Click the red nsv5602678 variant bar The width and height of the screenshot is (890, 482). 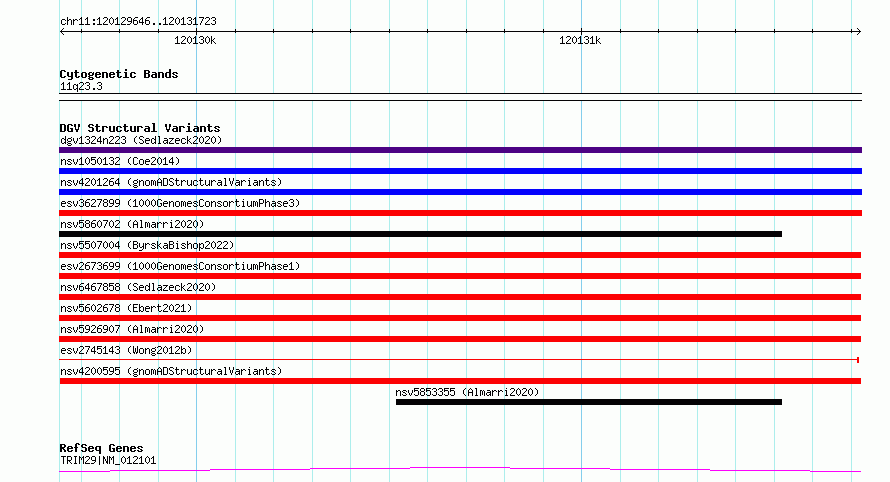coord(460,318)
